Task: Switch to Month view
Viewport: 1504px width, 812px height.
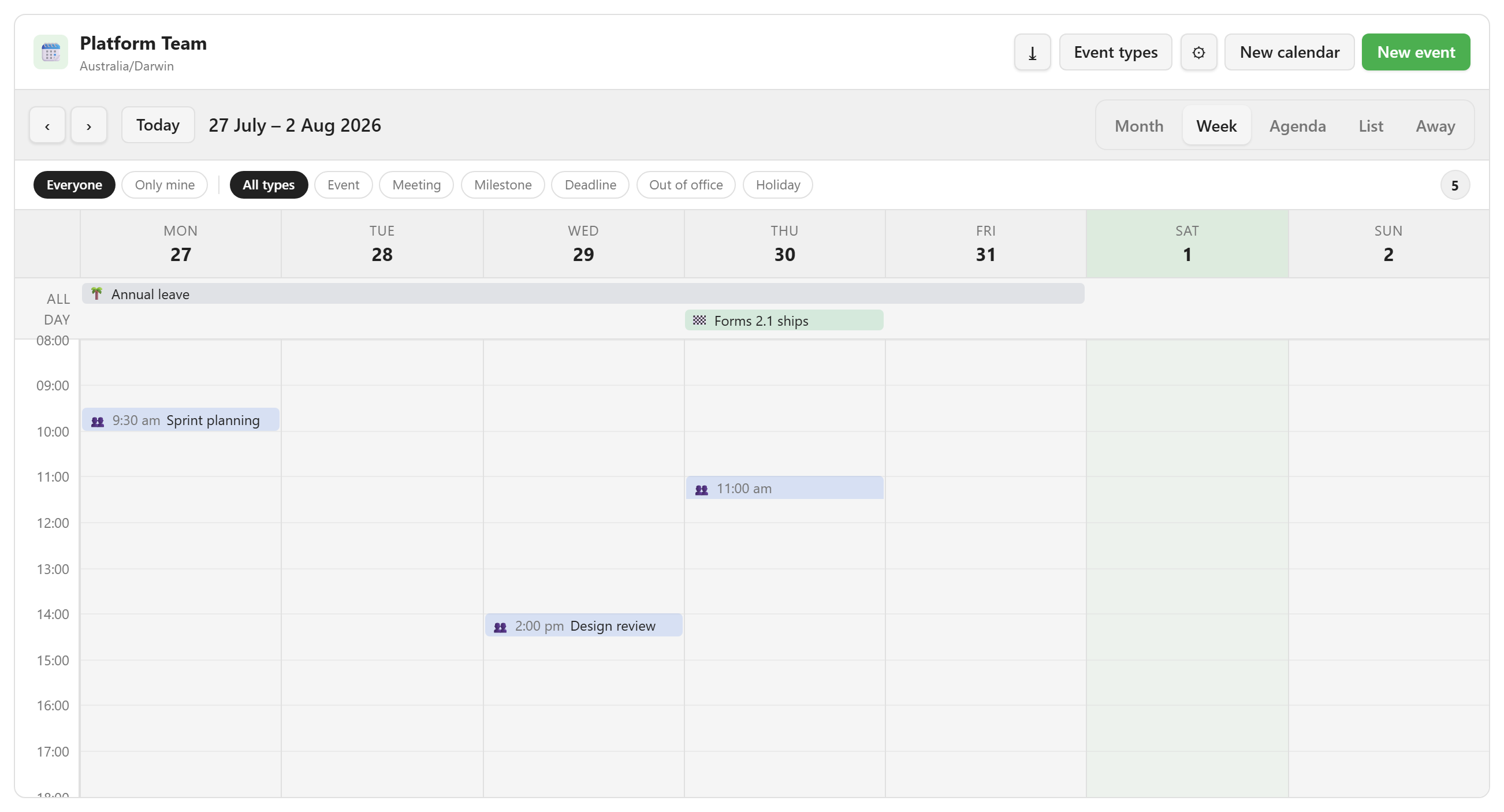Action: tap(1138, 125)
